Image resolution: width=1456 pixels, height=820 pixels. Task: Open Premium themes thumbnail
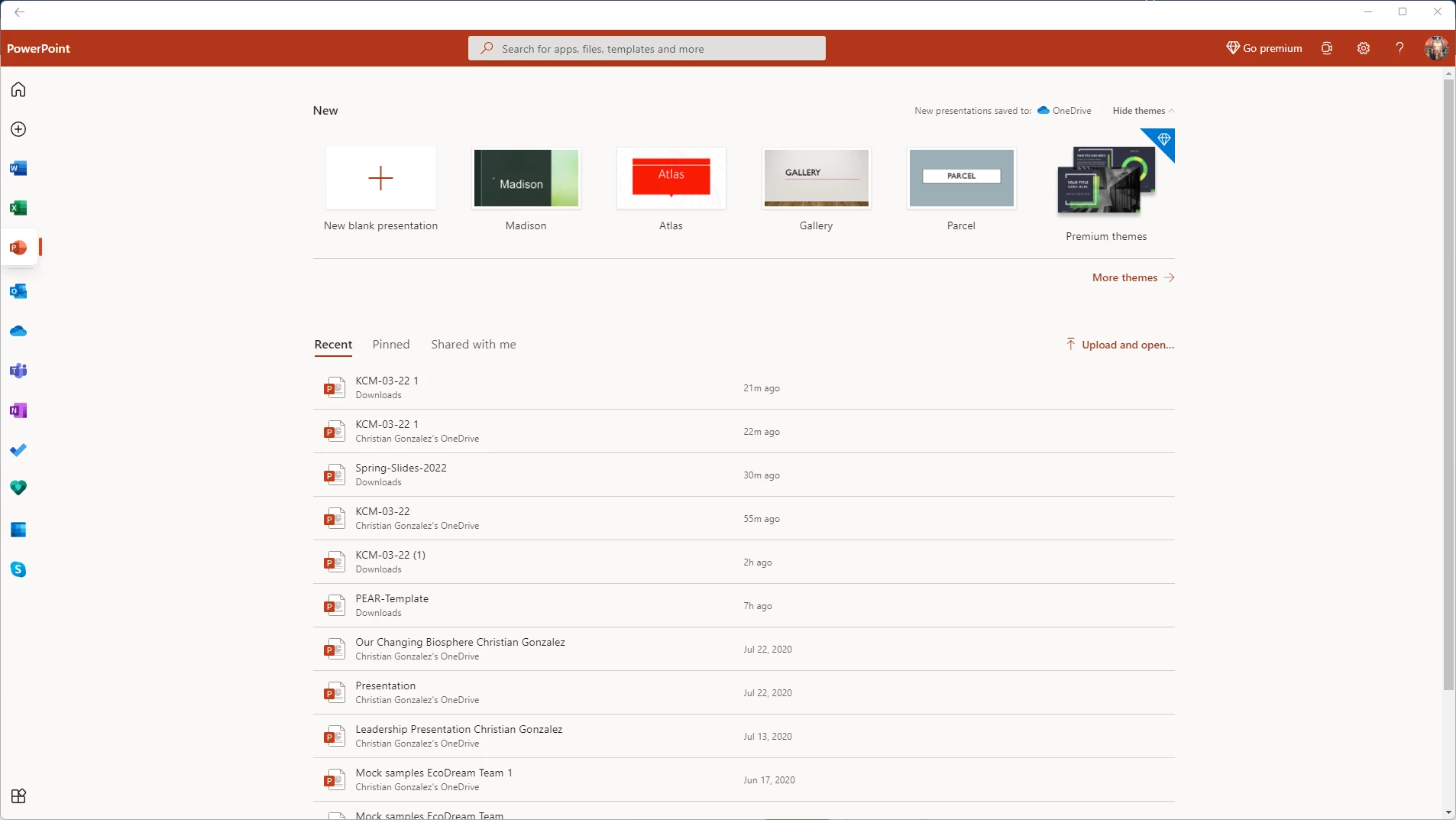coord(1106,180)
